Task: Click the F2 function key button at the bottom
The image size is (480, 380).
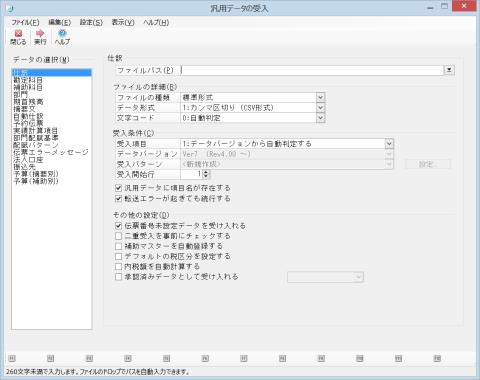Action: pyautogui.click(x=50, y=358)
